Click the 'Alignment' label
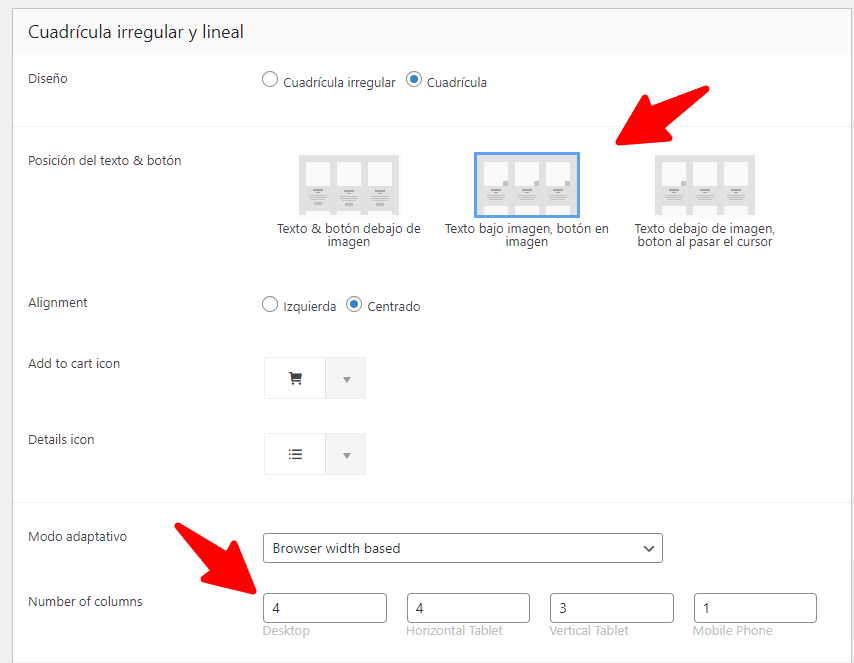Viewport: 854px width, 663px height. click(x=58, y=303)
